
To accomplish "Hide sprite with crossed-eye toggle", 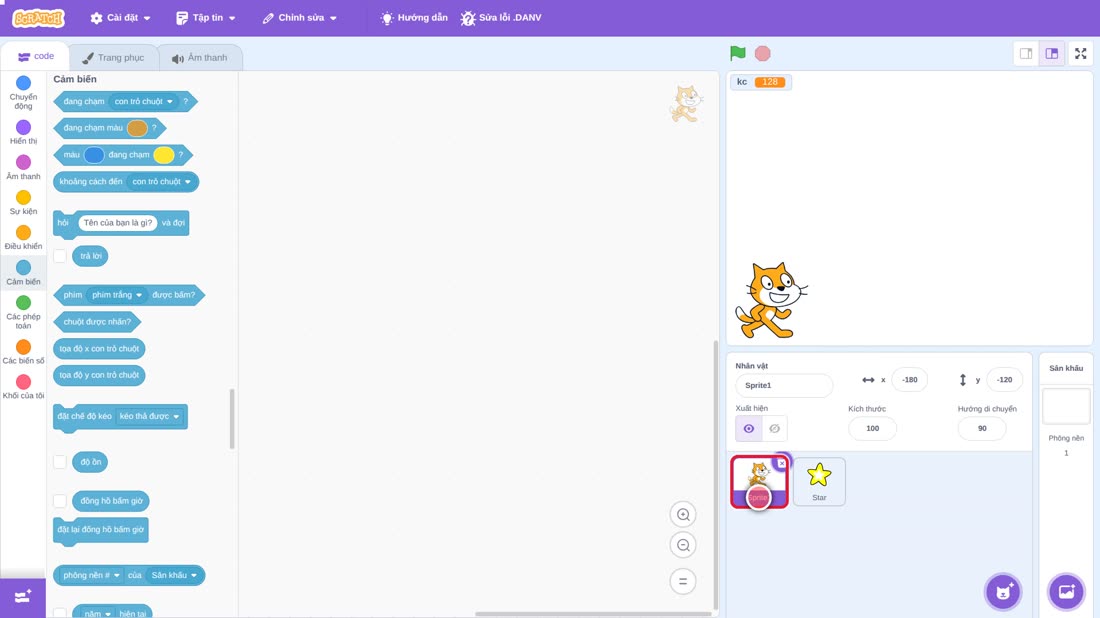I will [x=774, y=429].
